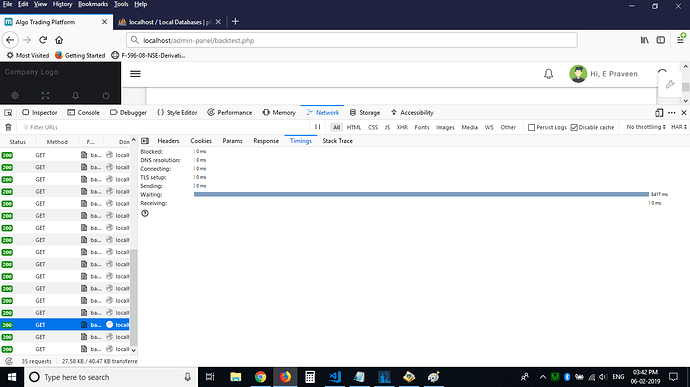Open notifications bell near Hi, E Praveen
Image resolution: width=690 pixels, height=387 pixels.
tap(548, 74)
